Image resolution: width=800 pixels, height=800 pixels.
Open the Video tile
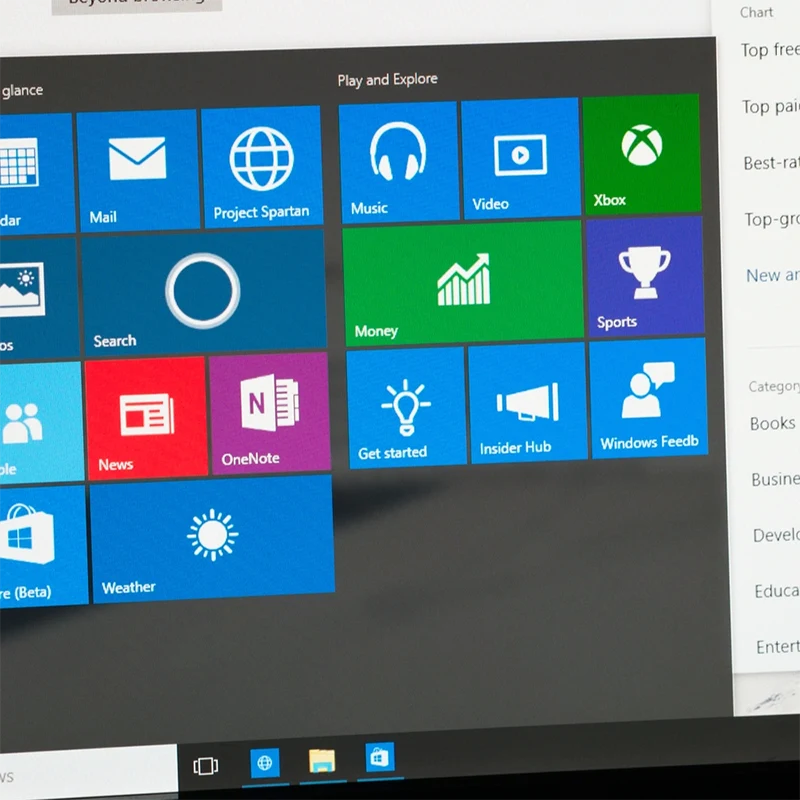click(x=520, y=158)
